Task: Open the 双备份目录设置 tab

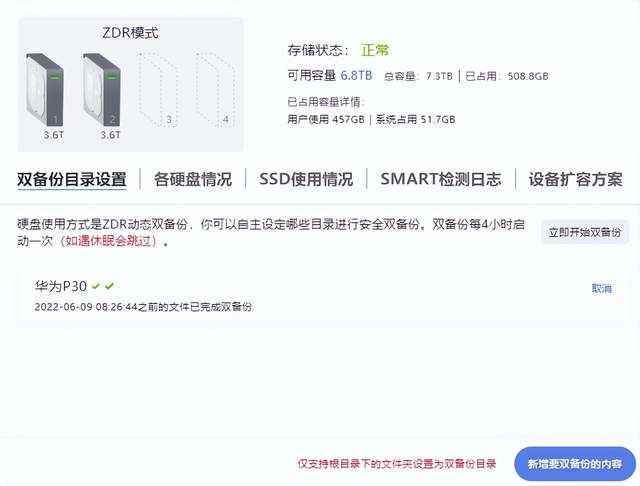Action: pyautogui.click(x=72, y=179)
